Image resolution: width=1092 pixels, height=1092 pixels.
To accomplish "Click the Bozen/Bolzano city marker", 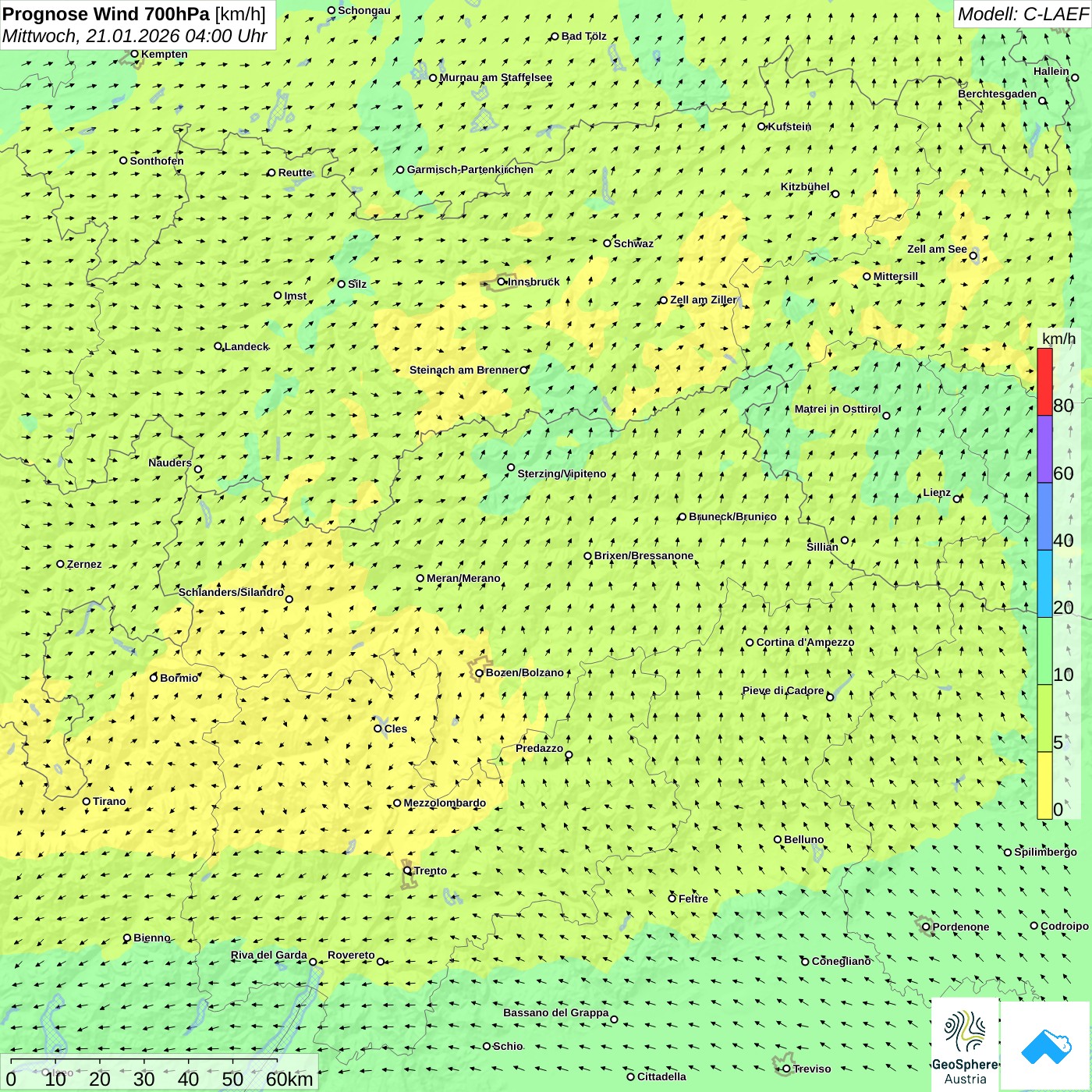I will coord(479,672).
